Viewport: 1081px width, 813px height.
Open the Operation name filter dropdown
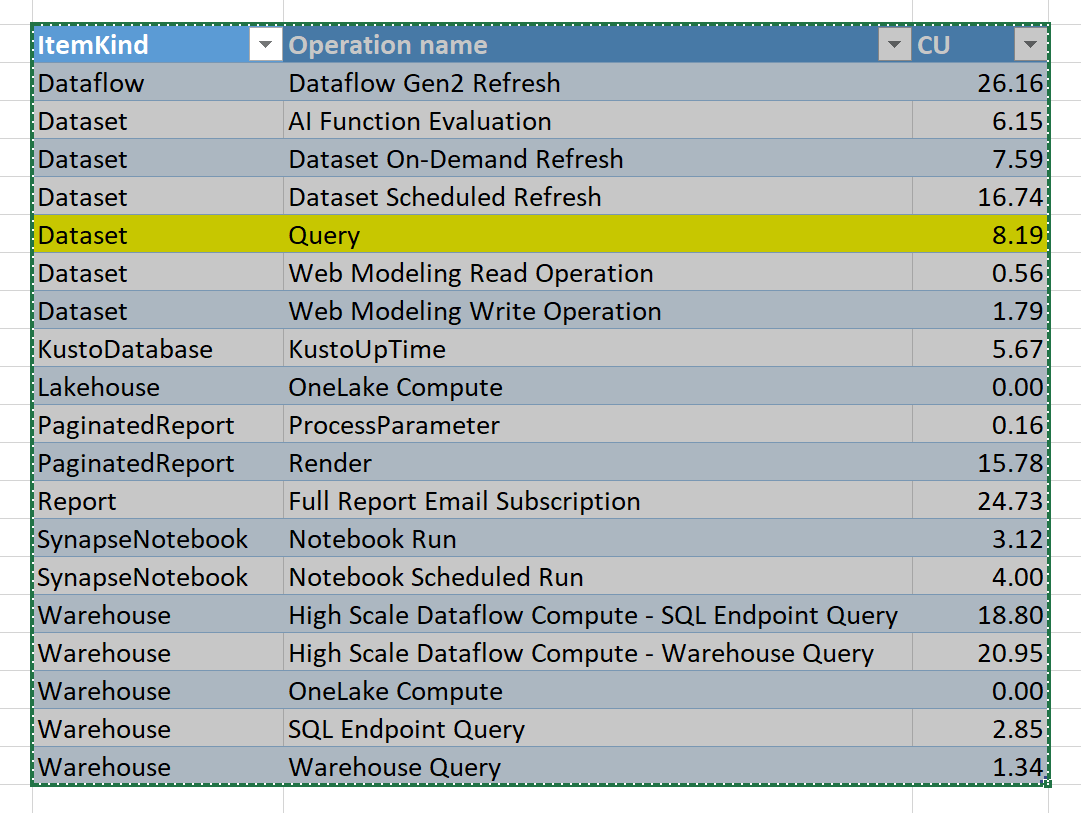click(893, 45)
